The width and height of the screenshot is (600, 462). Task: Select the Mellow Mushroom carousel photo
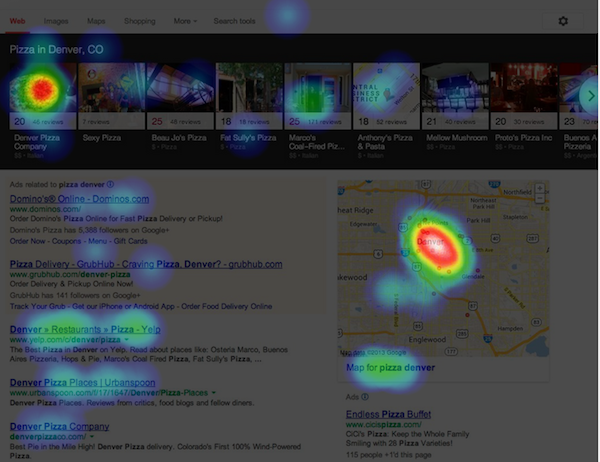455,88
